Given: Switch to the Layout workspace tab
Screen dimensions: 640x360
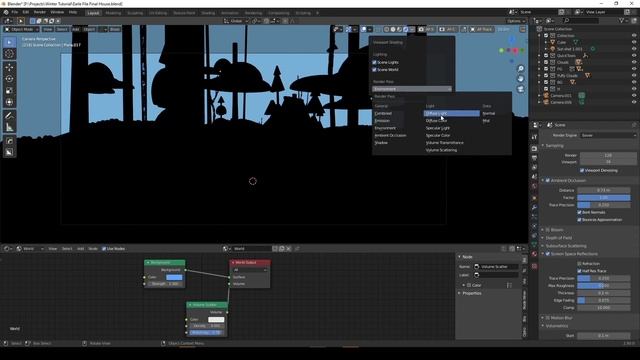Looking at the screenshot, I should pos(93,13).
